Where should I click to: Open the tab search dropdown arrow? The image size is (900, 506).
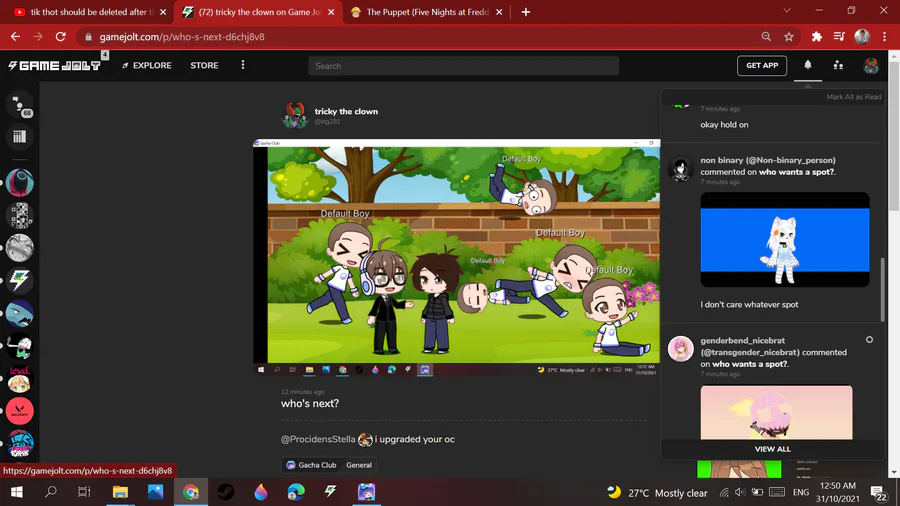(787, 11)
